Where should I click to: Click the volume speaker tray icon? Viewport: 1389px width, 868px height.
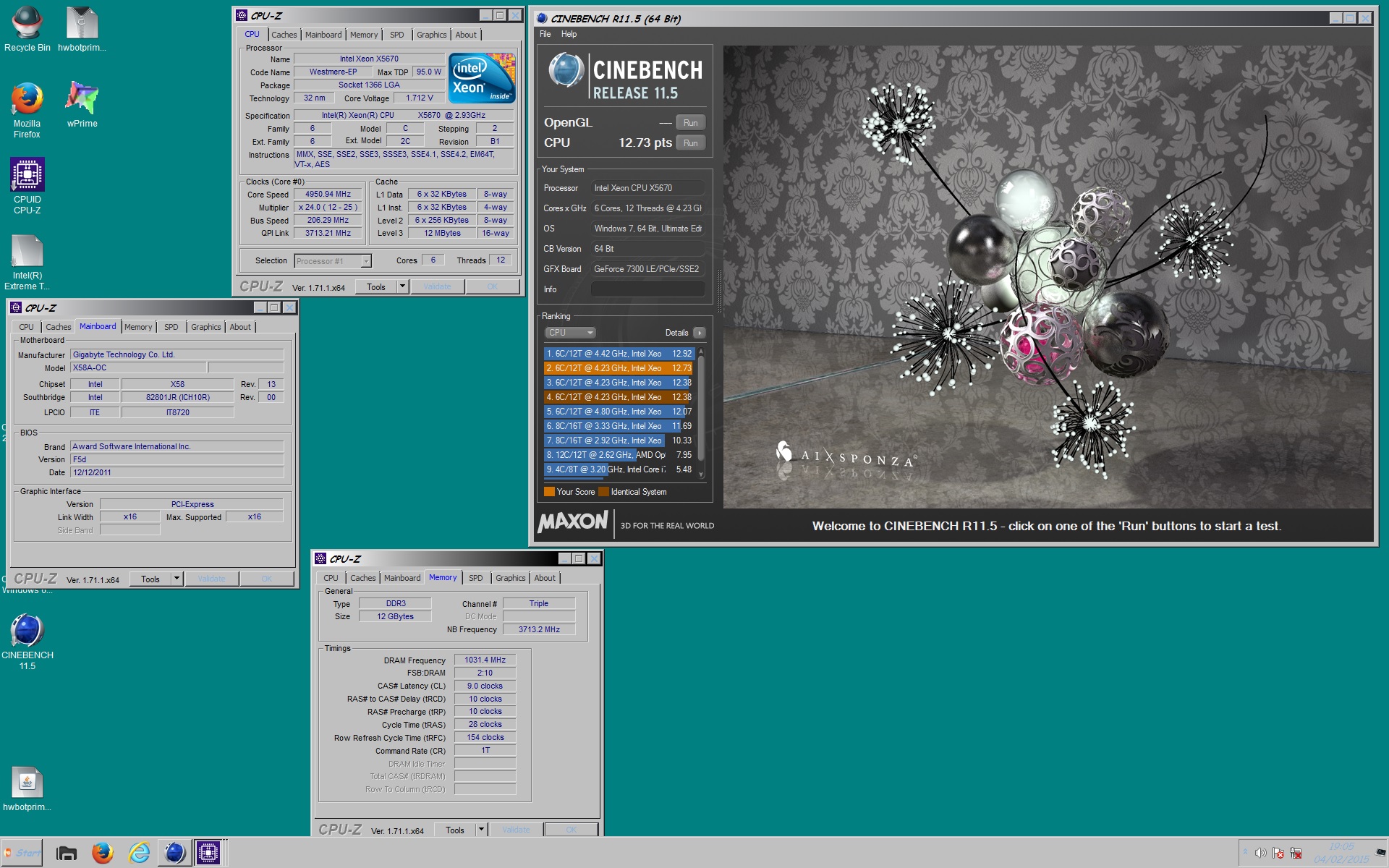[1260, 854]
